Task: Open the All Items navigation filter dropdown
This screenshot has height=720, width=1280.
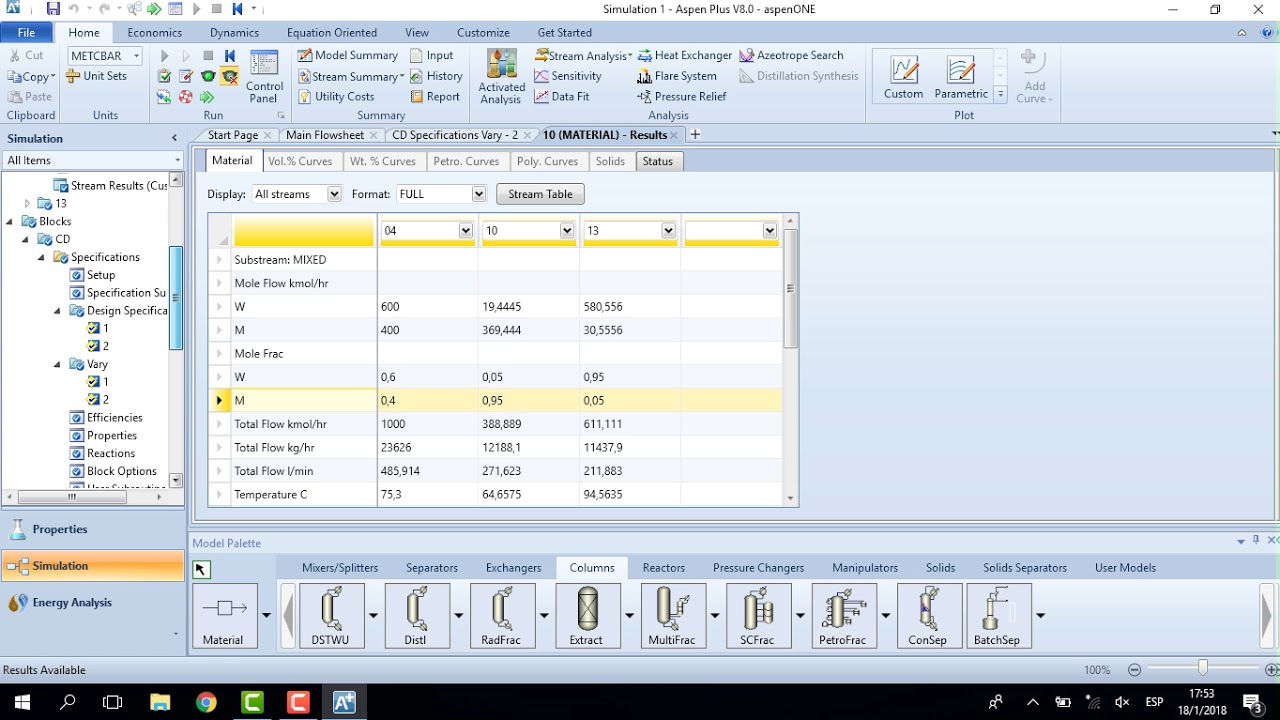Action: (177, 160)
